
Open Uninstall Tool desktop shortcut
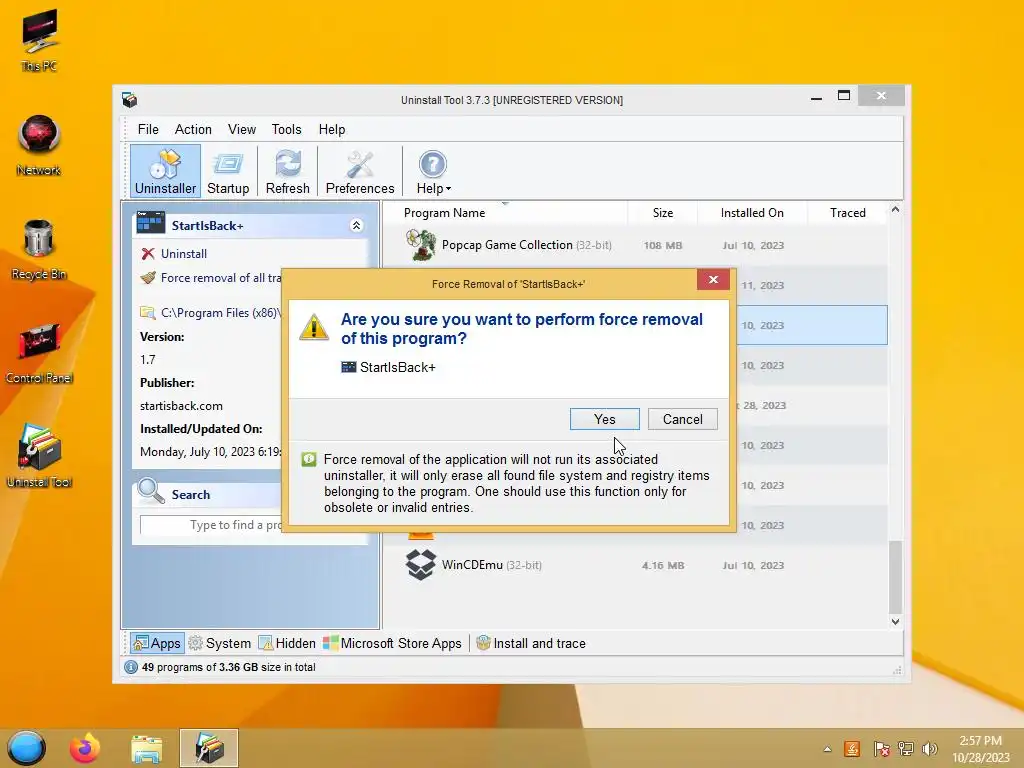[39, 456]
